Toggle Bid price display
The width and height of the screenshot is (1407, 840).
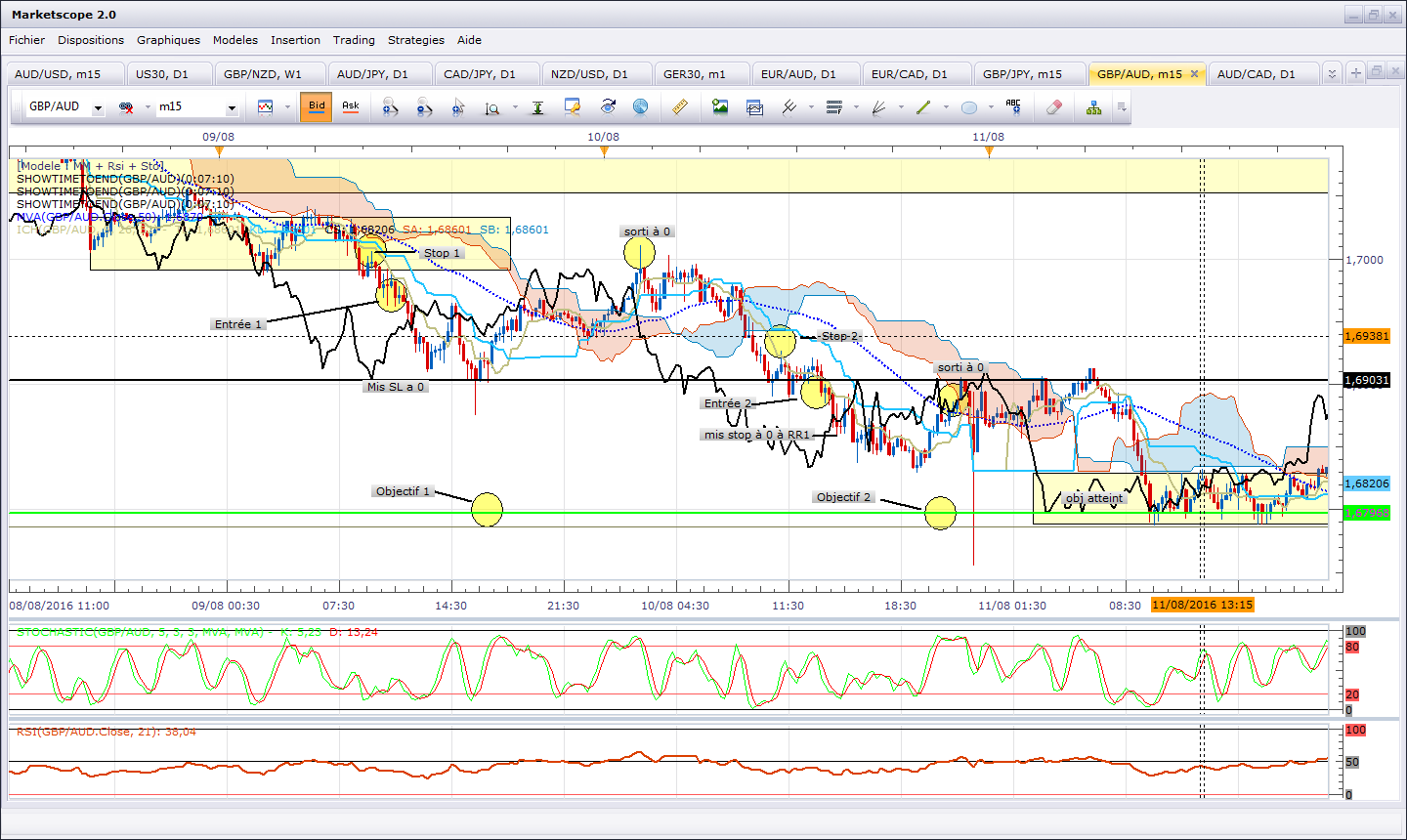point(317,106)
